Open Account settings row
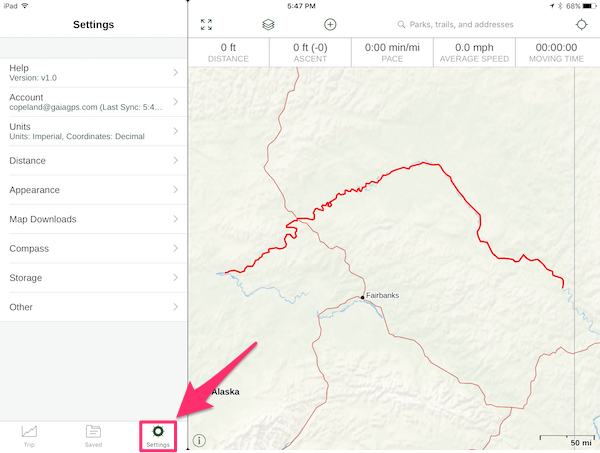The width and height of the screenshot is (600, 453). tap(93, 102)
